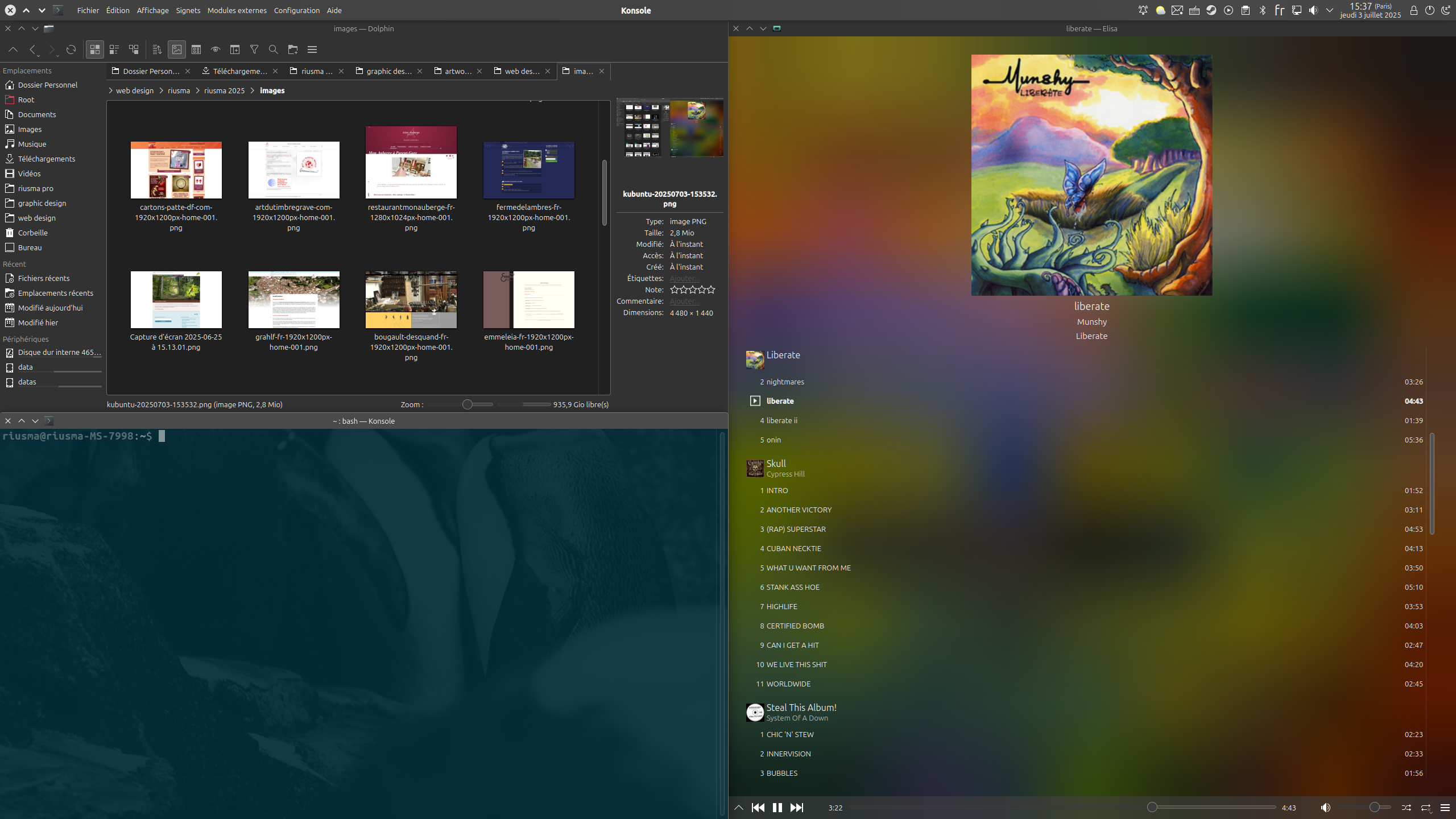Select cartons-patte-df-com thumbnail
This screenshot has height=819, width=1456.
click(x=176, y=170)
